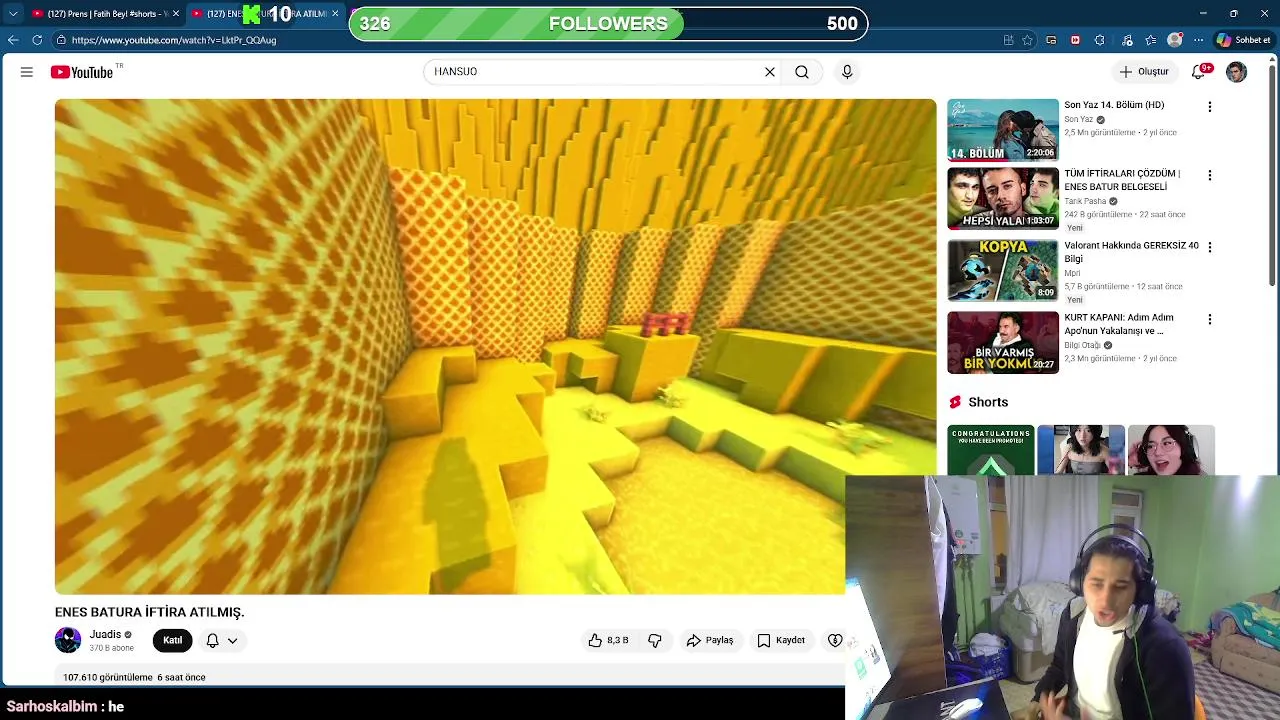
Task: Click the magnifier search button
Action: pos(802,72)
